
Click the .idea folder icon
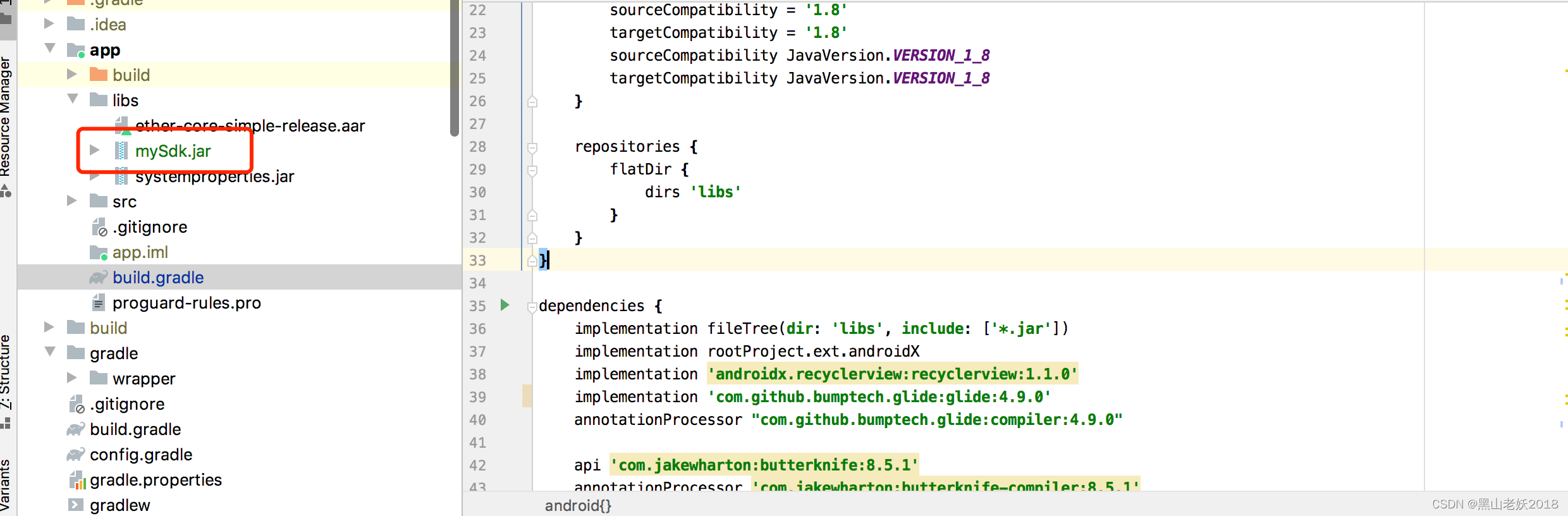[76, 24]
